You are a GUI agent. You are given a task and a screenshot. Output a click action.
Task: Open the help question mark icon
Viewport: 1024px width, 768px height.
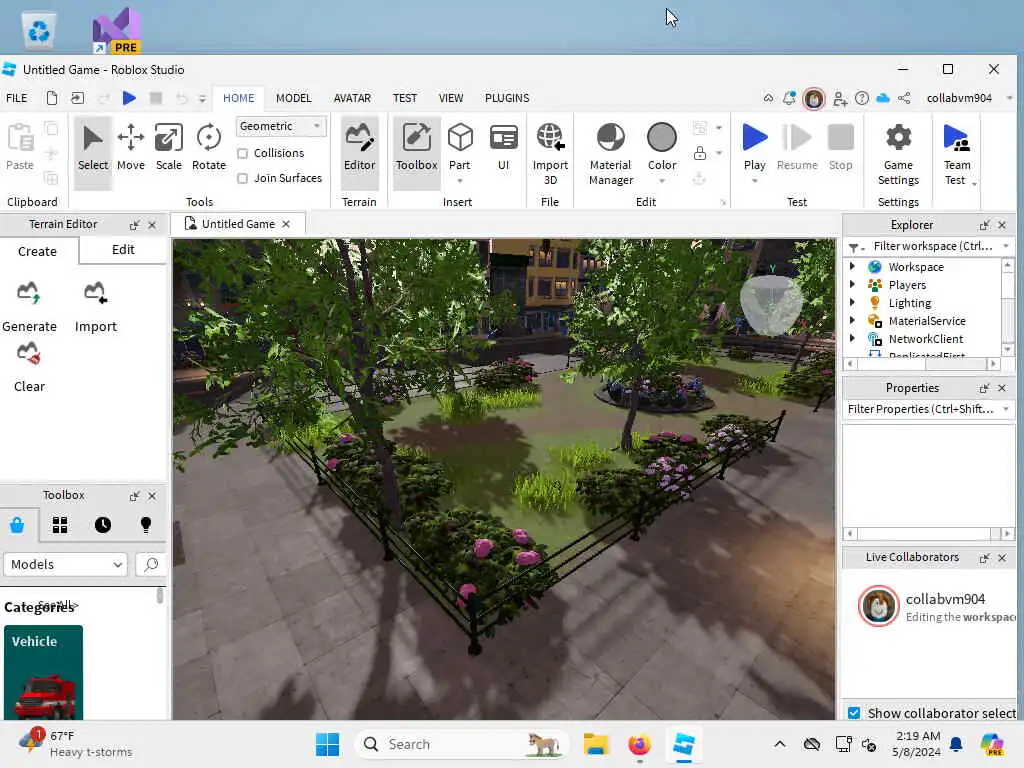[861, 98]
